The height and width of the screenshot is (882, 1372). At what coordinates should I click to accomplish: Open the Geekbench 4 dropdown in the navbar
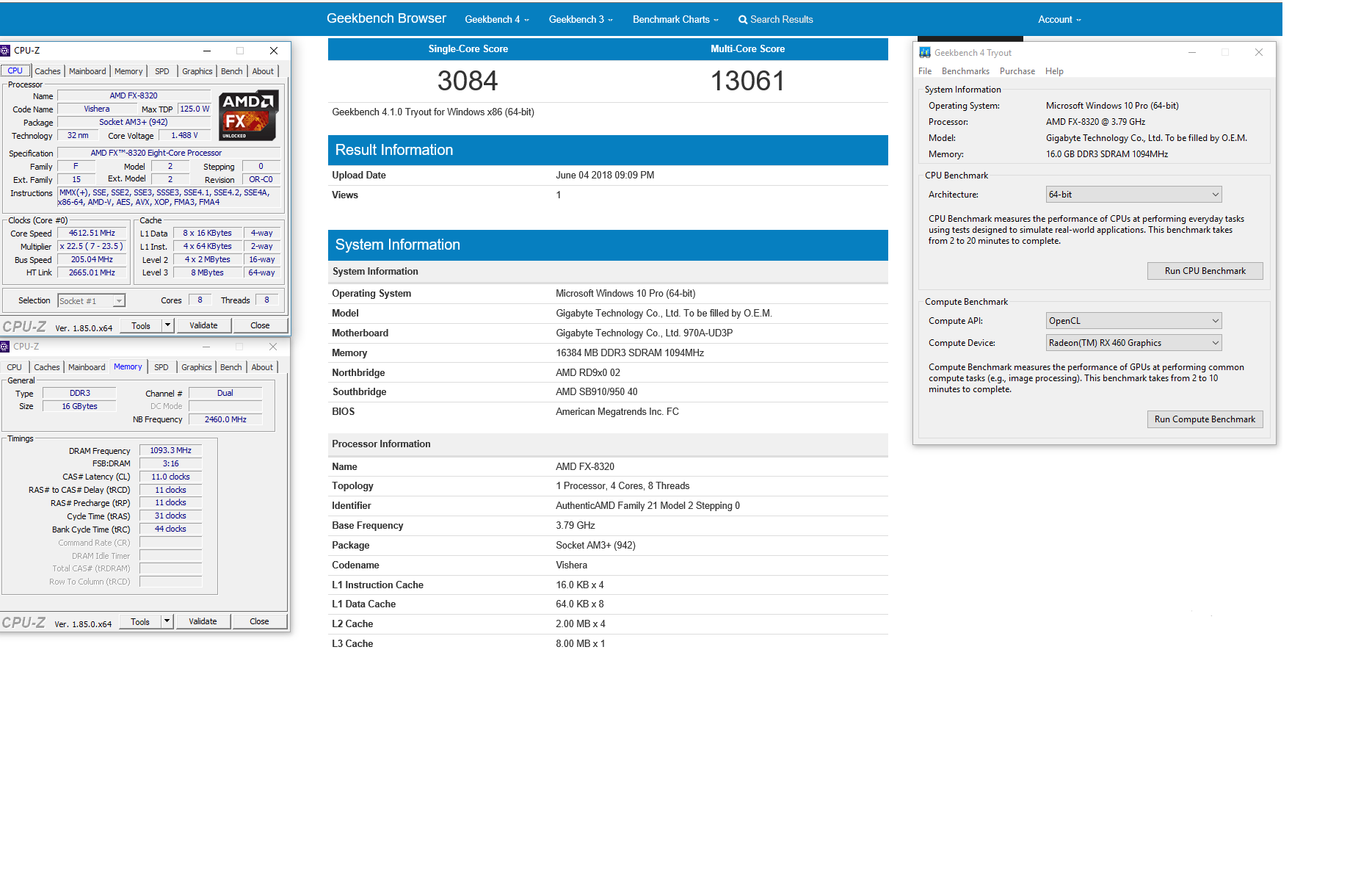(x=497, y=20)
